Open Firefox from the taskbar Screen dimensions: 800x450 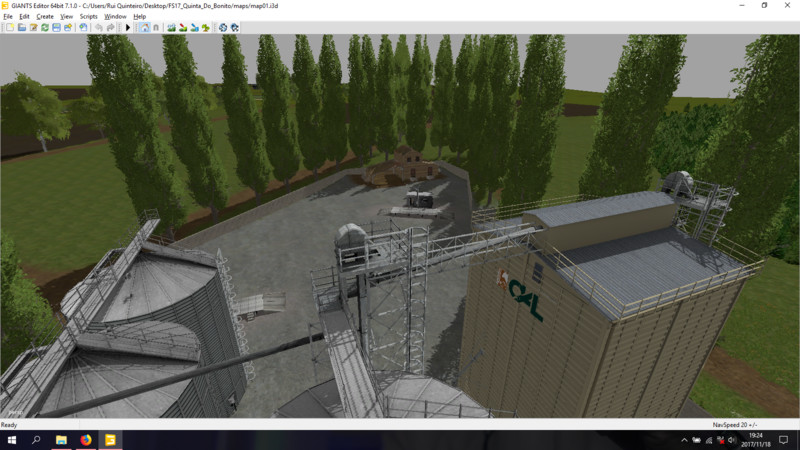click(x=86, y=440)
